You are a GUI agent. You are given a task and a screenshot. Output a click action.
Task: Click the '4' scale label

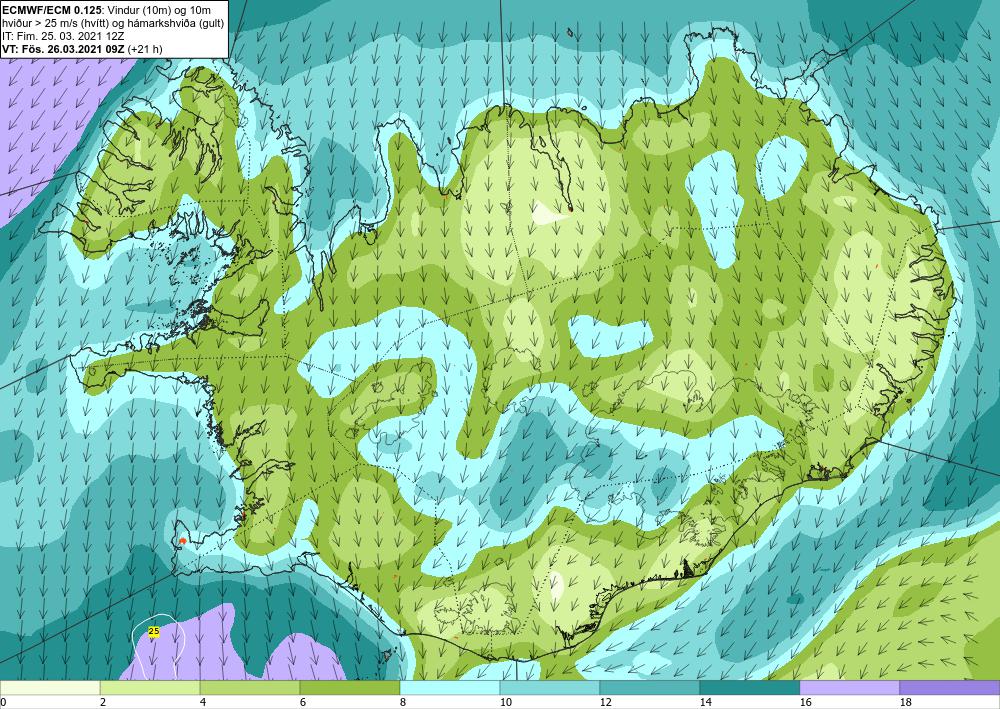tap(203, 703)
